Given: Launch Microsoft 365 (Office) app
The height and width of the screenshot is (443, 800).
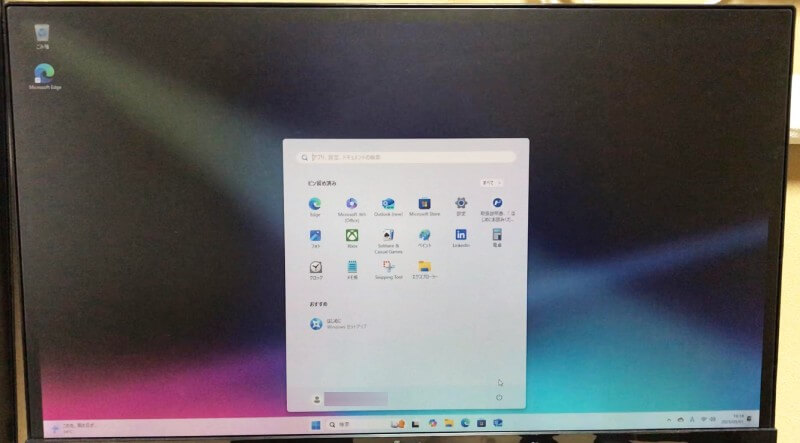Looking at the screenshot, I should [x=352, y=209].
